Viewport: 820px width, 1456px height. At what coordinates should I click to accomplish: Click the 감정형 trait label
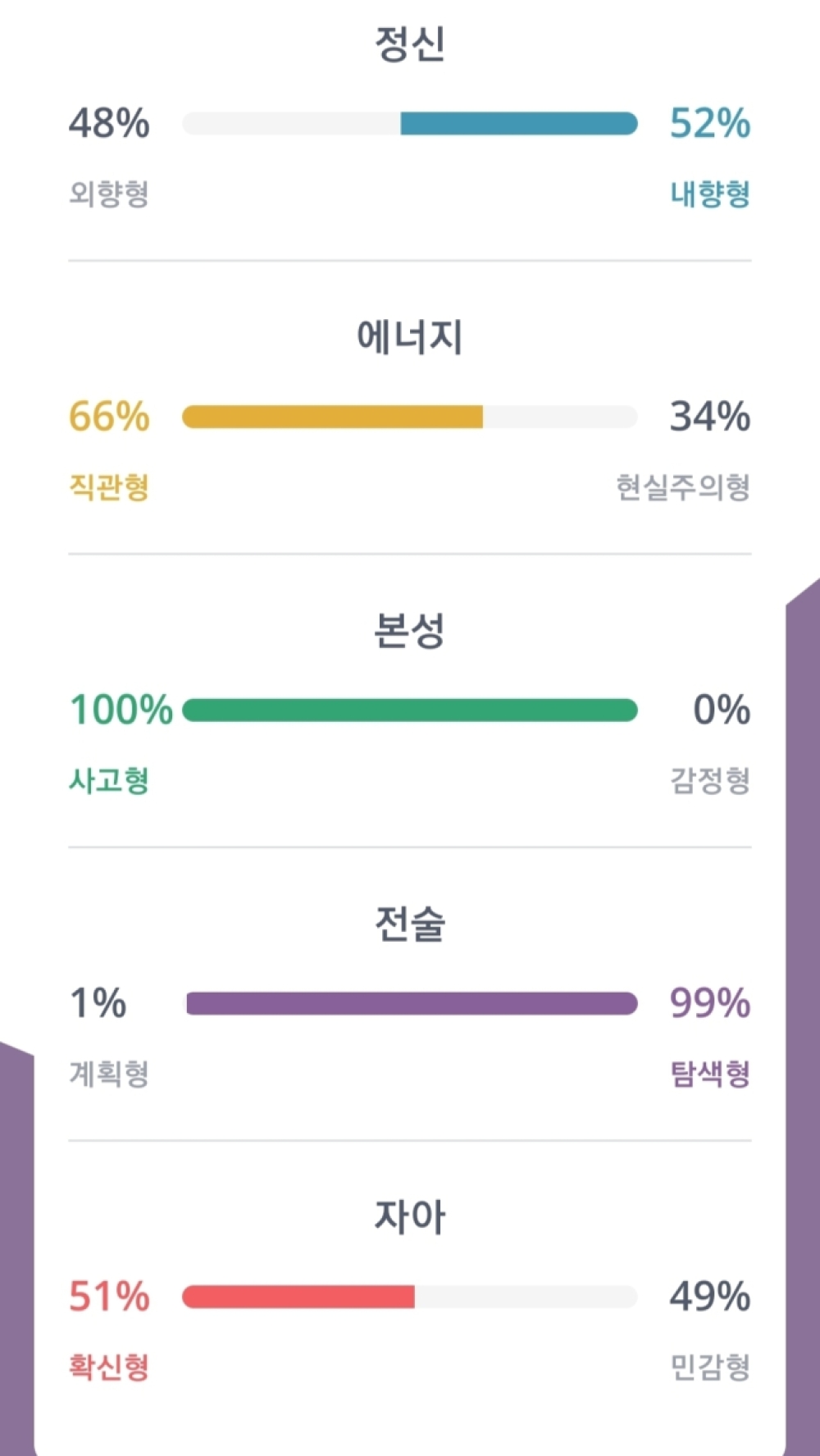pos(710,781)
